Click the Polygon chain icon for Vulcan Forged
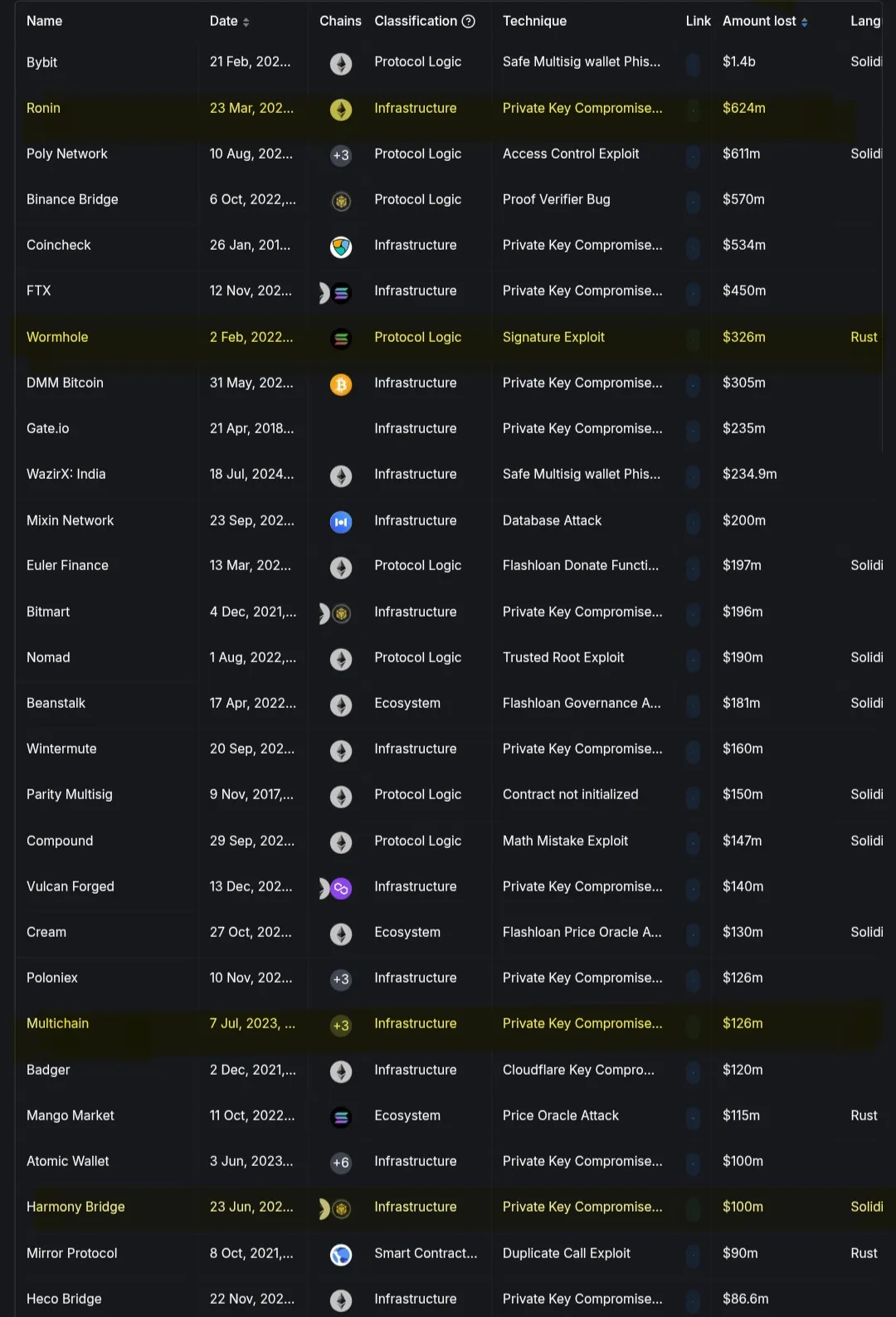 341,888
